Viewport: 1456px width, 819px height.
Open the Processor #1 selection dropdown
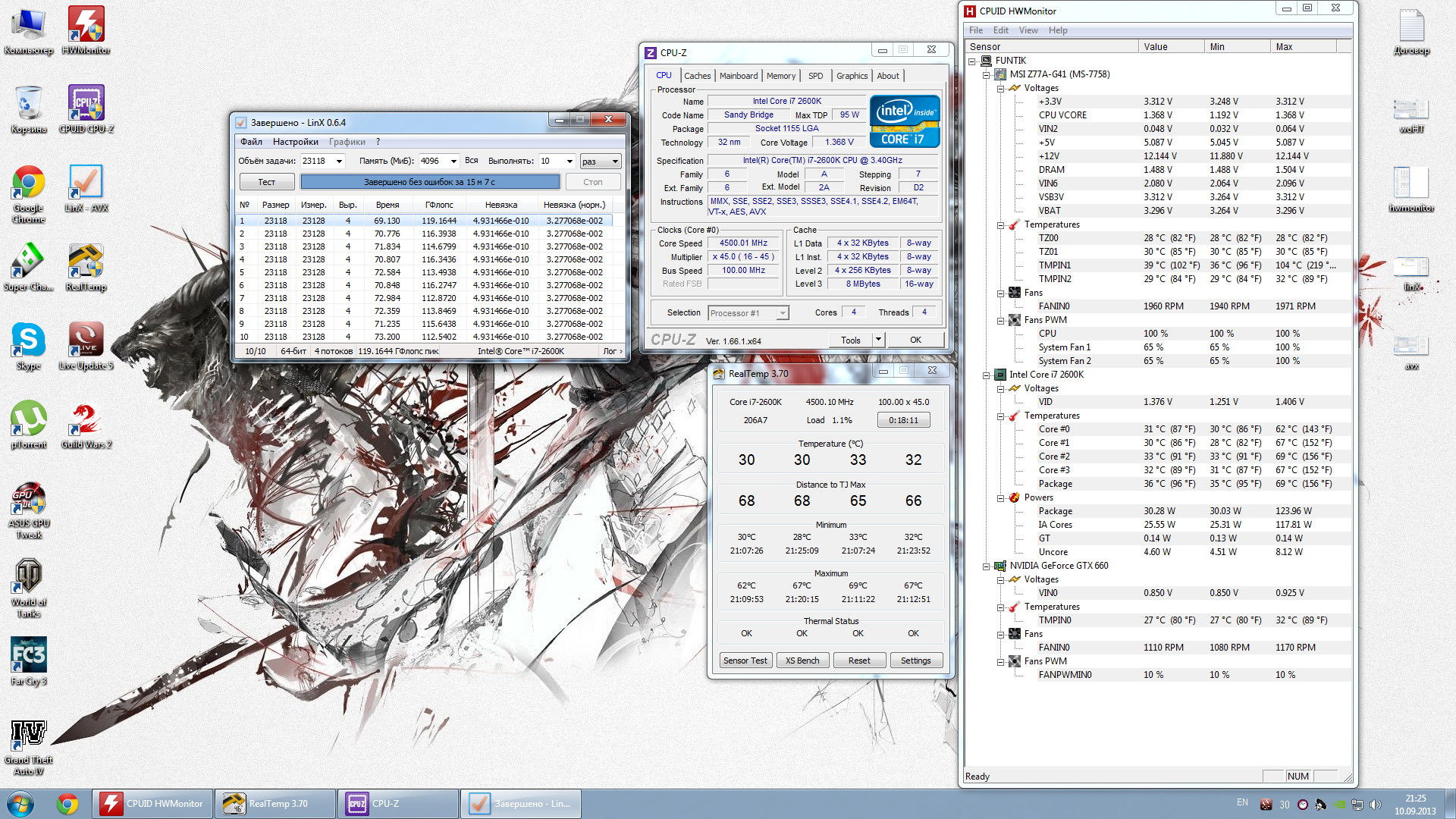[x=783, y=313]
